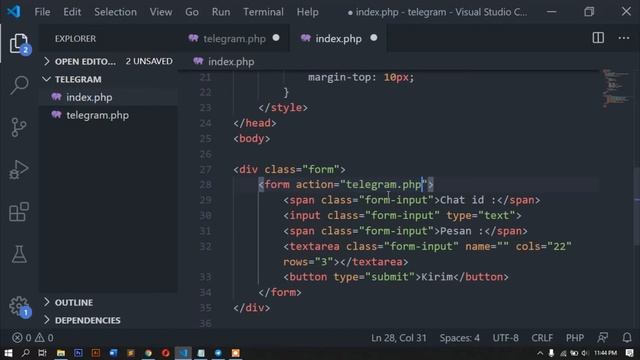The height and width of the screenshot is (360, 640).
Task: Open the Help menu
Action: (307, 12)
